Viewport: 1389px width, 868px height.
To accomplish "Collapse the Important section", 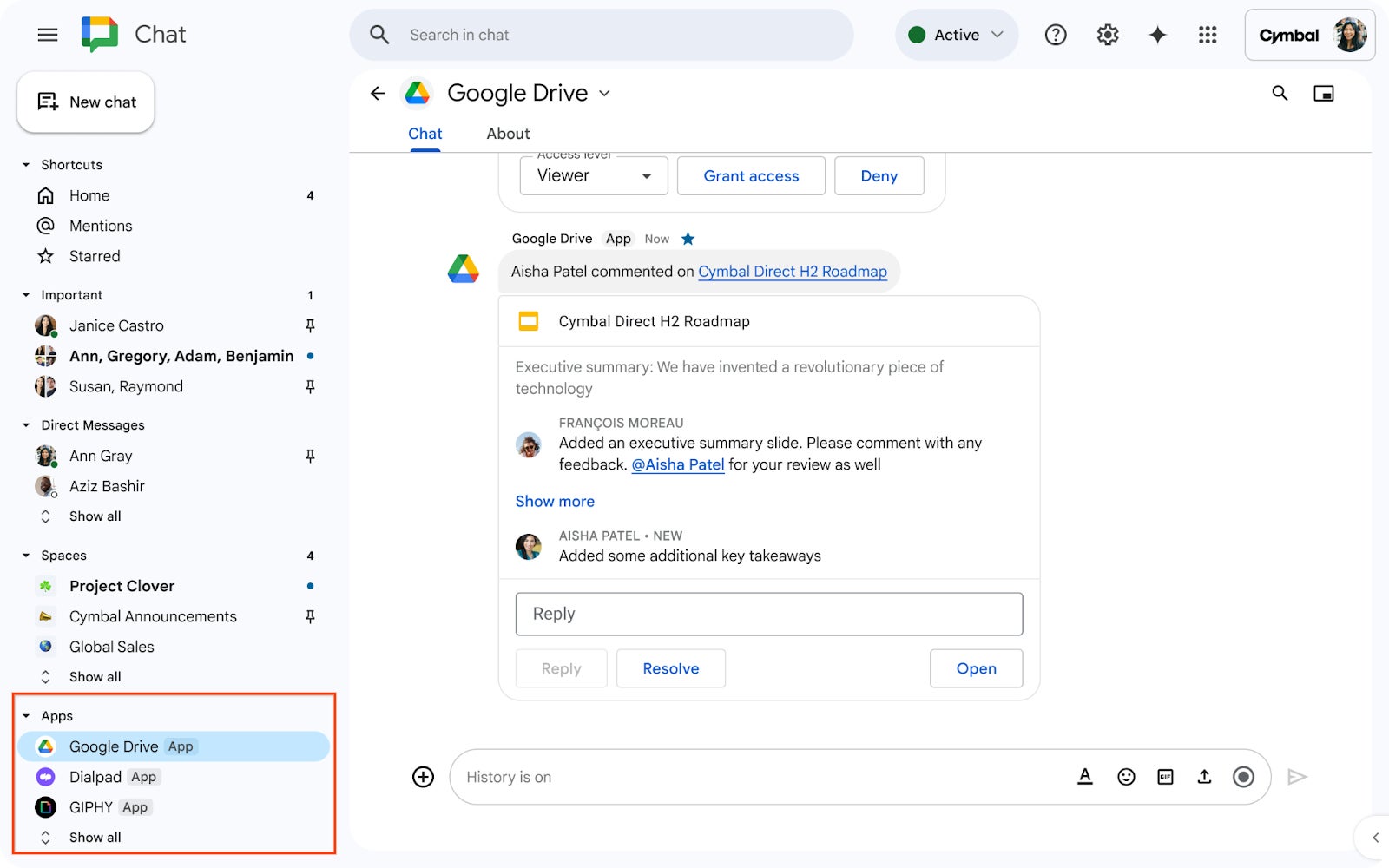I will click(x=26, y=295).
